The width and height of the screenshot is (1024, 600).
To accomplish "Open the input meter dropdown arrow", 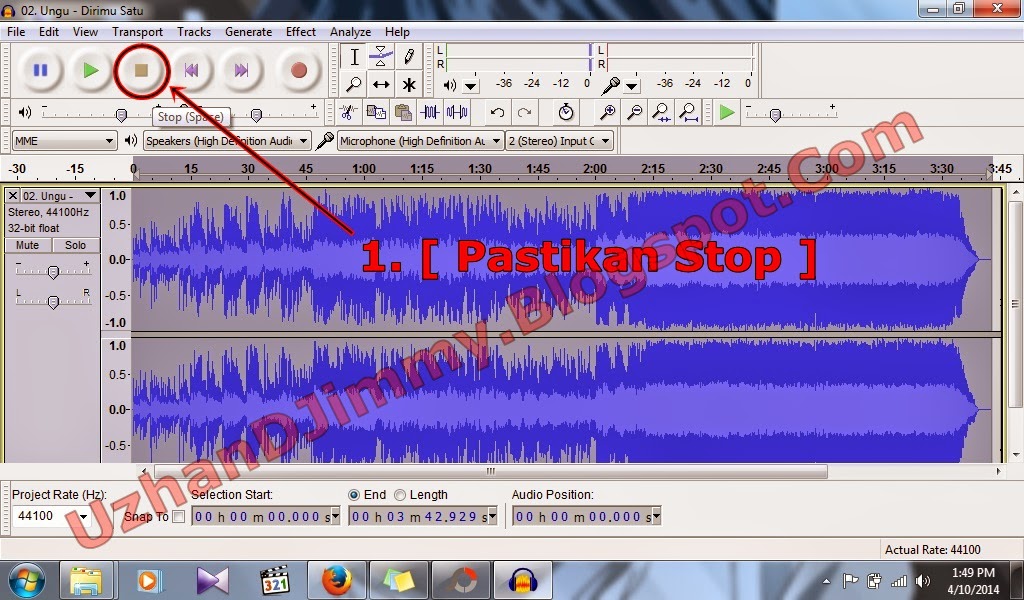I will pyautogui.click(x=631, y=86).
